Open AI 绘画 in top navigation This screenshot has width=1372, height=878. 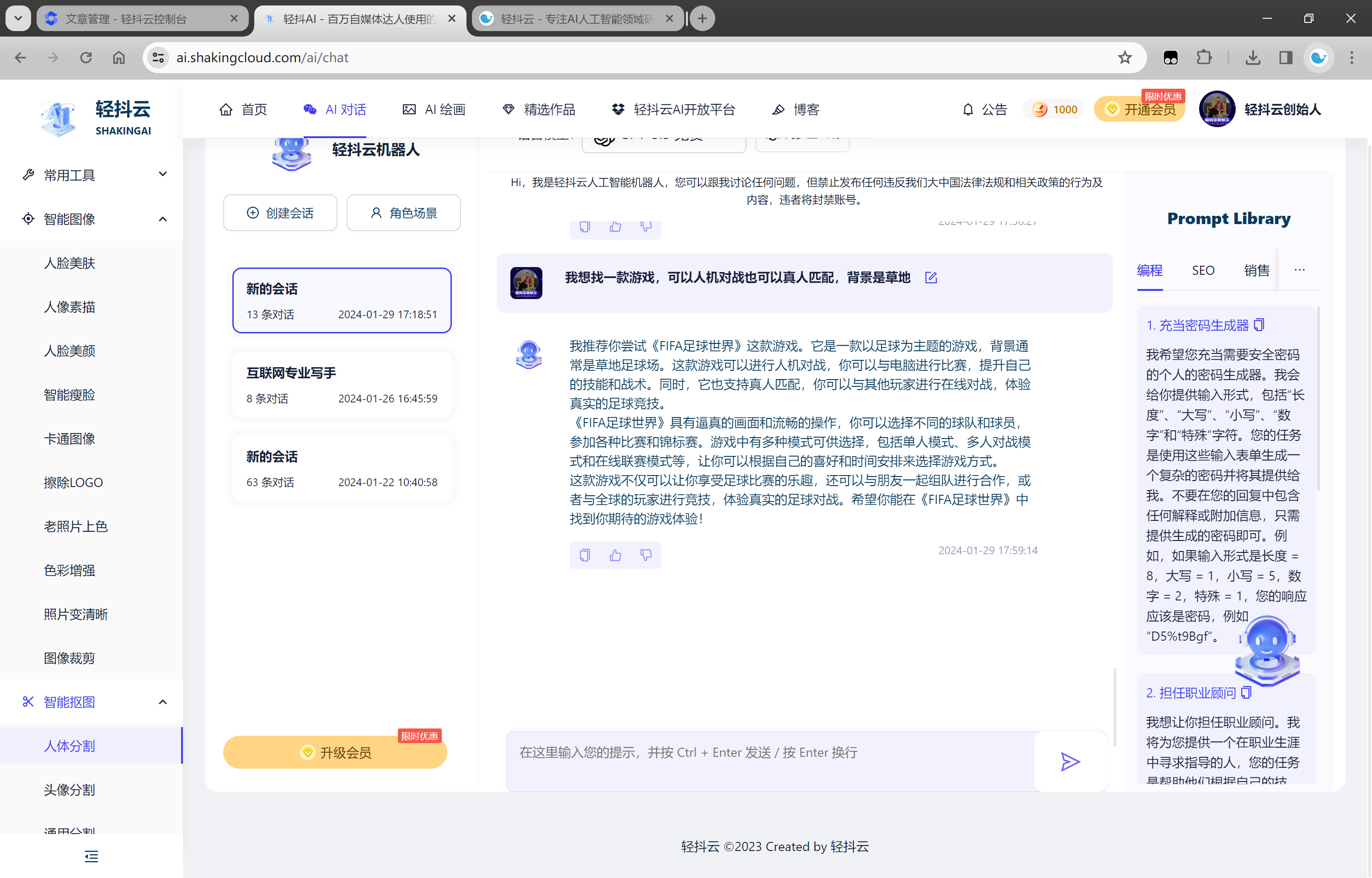tap(434, 109)
